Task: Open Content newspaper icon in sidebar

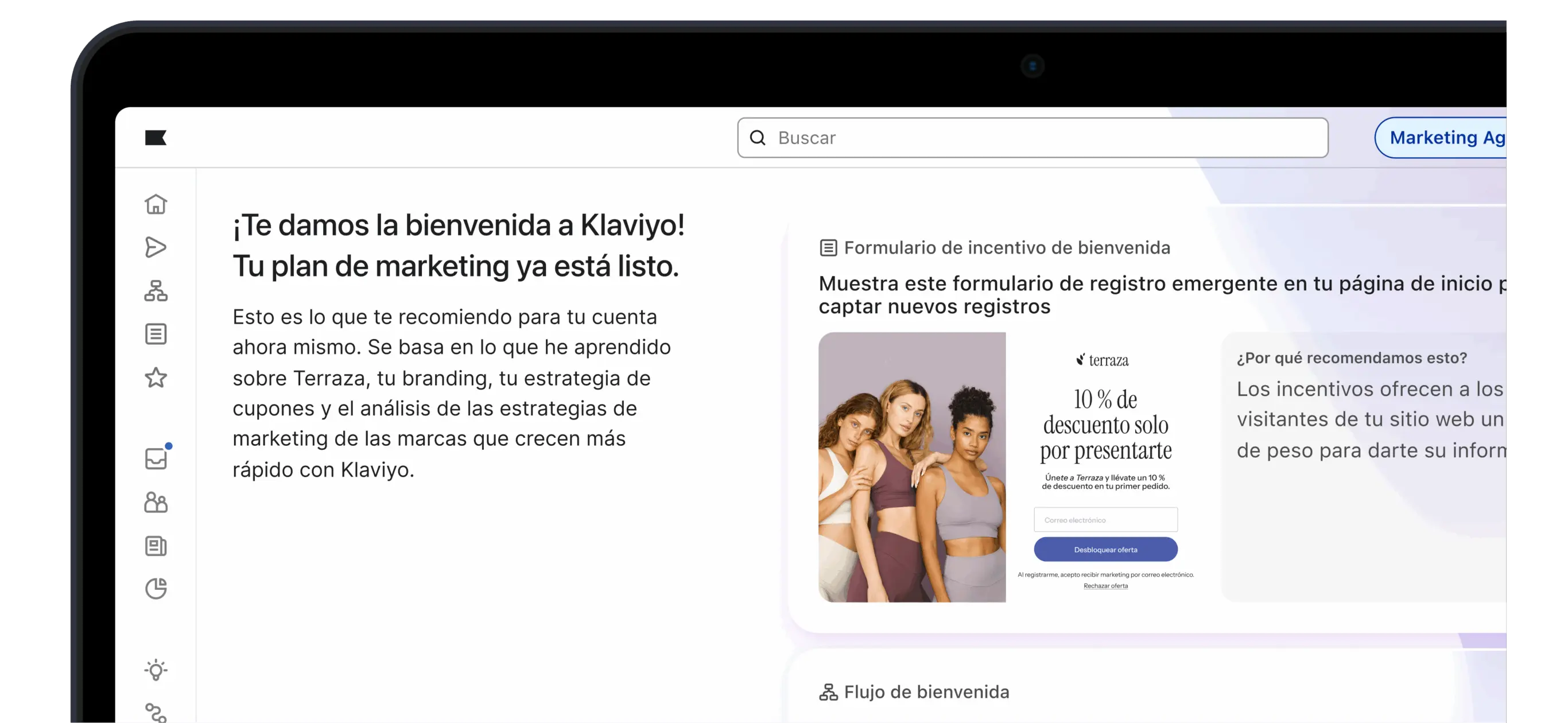Action: (x=156, y=546)
